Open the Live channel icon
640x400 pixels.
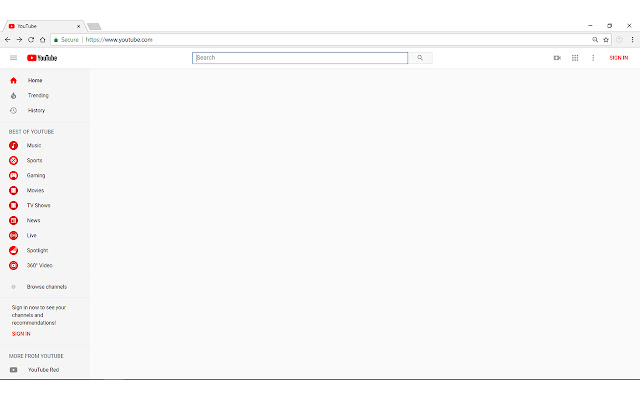pos(13,236)
